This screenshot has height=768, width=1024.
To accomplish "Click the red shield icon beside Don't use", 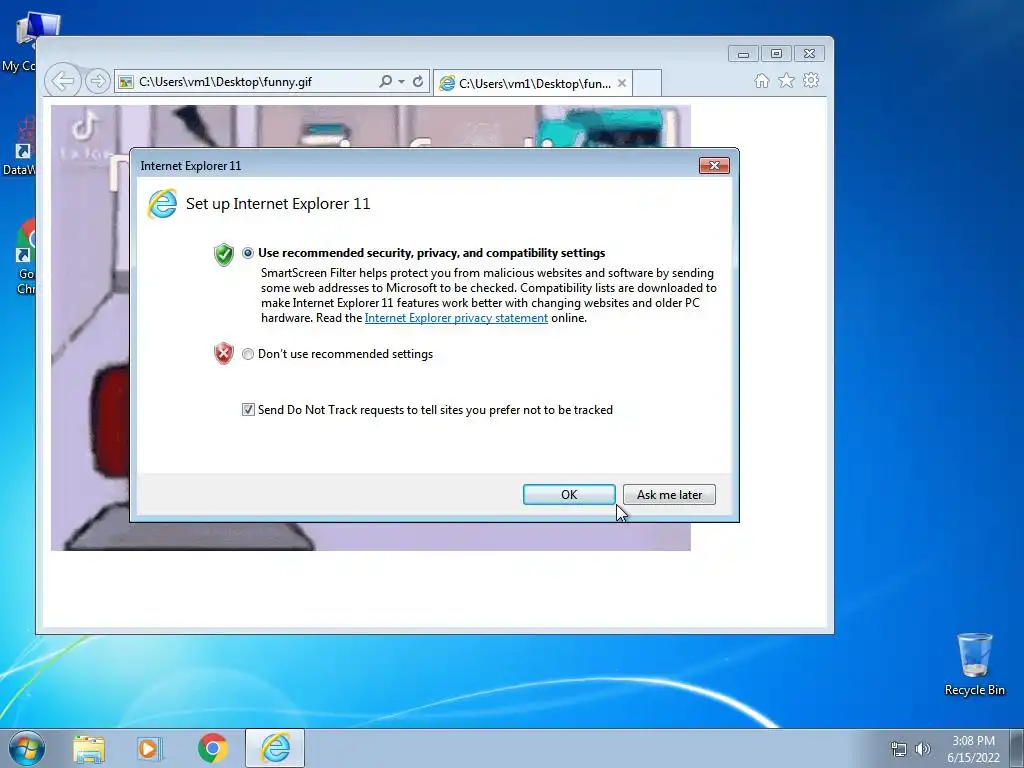I will tap(224, 353).
